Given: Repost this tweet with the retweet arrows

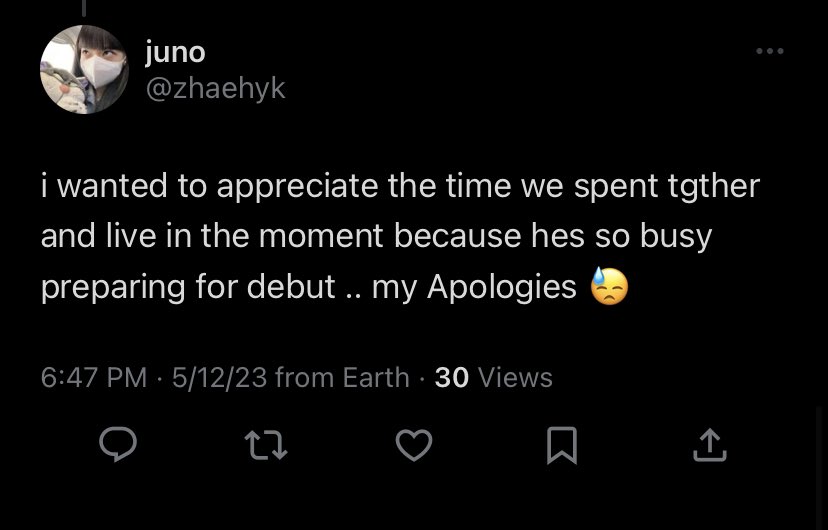Looking at the screenshot, I should (x=266, y=445).
